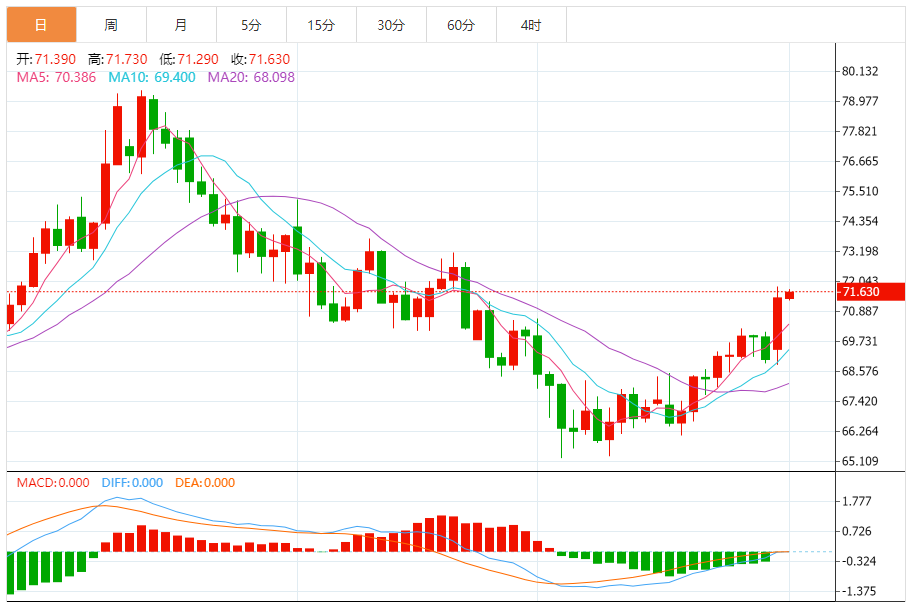Click the 78.977 price axis label
Screen dimensions: 912x602
click(860, 101)
